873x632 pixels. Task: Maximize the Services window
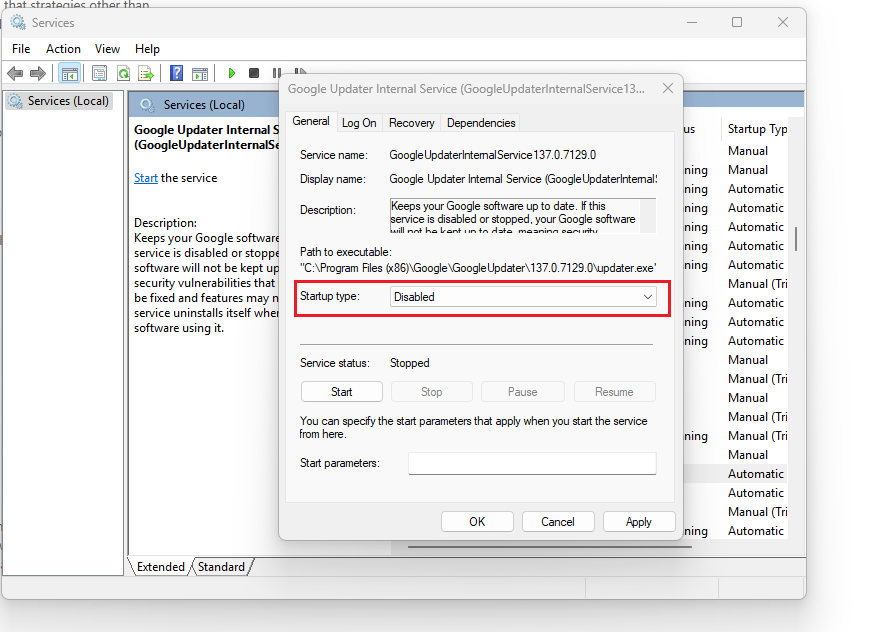point(737,22)
